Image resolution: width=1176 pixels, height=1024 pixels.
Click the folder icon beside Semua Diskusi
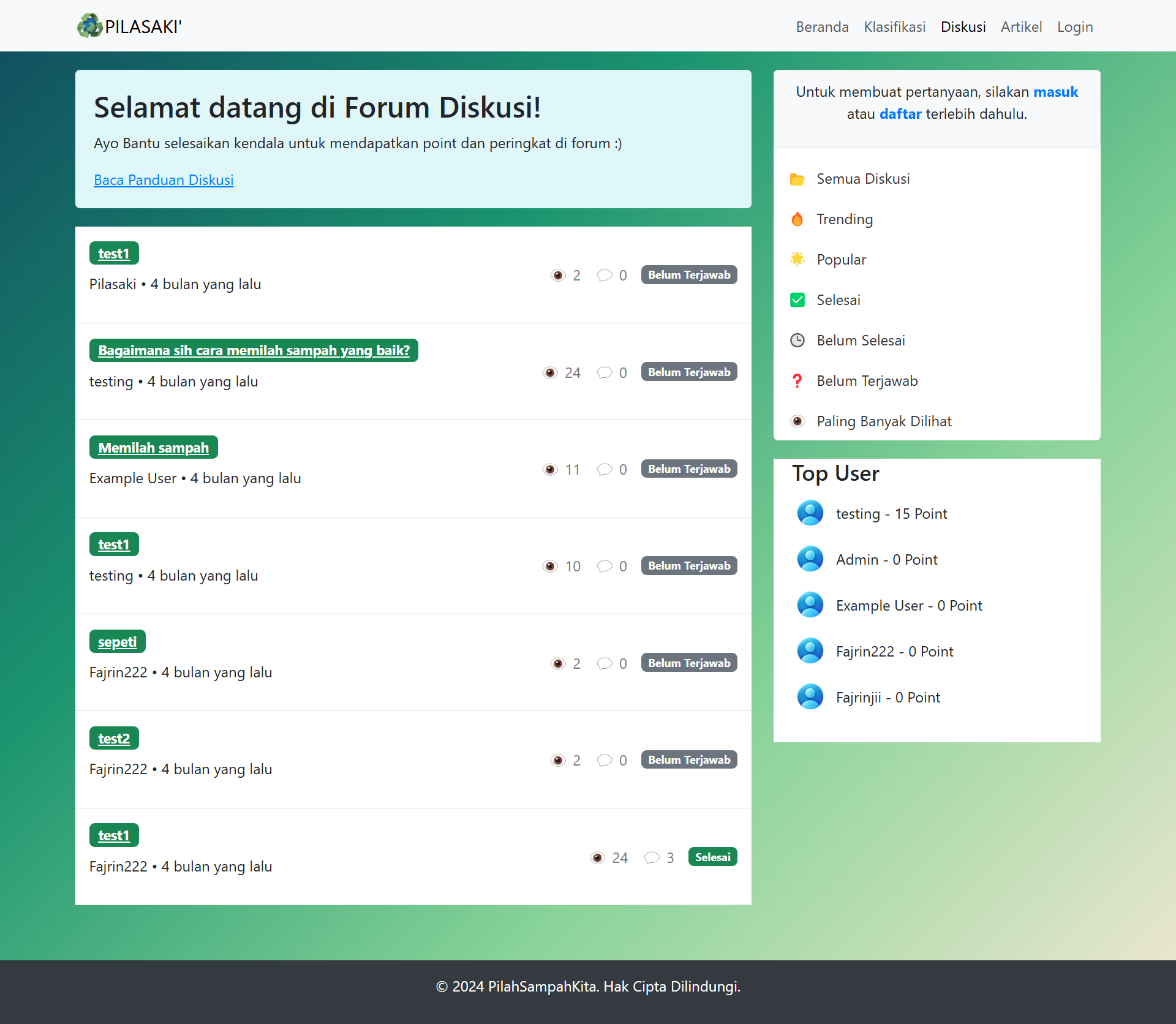pyautogui.click(x=797, y=179)
